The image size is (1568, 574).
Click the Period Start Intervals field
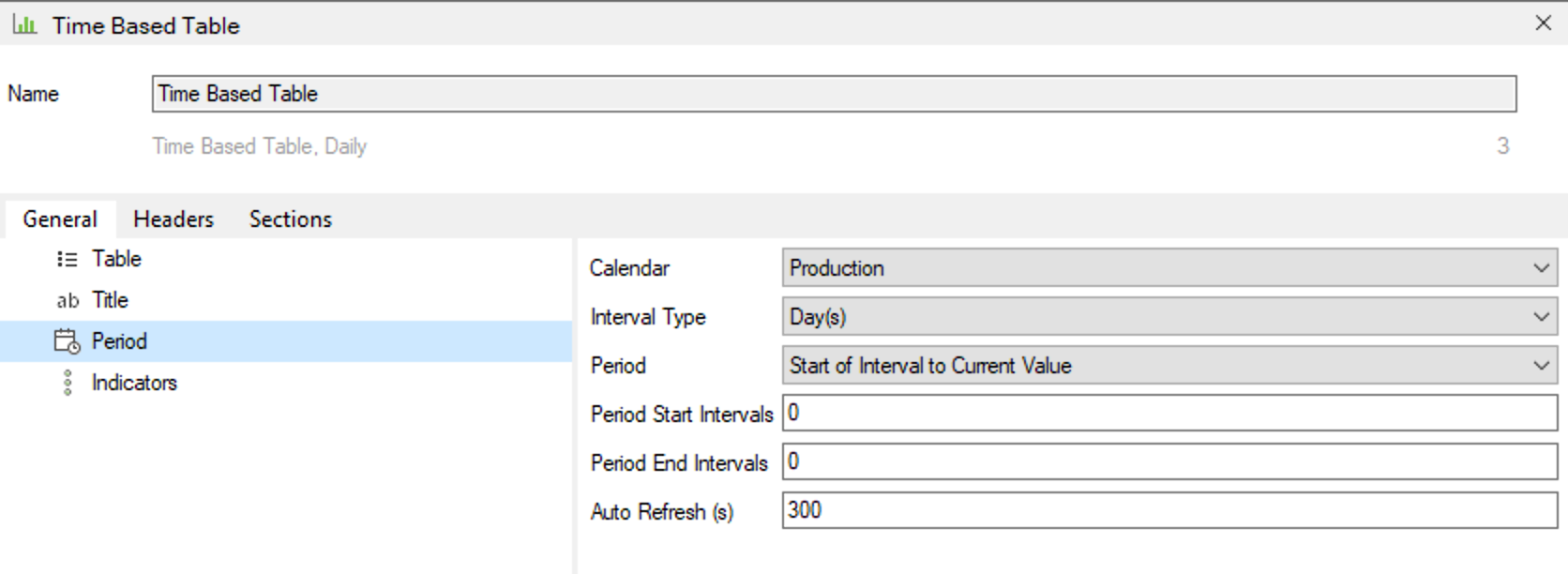click(1169, 413)
